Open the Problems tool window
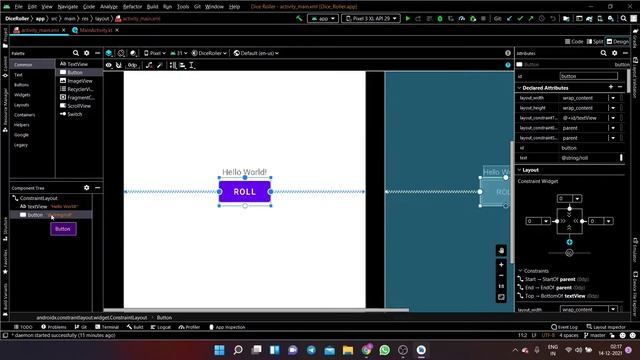Viewport: 640px width, 360px height. pyautogui.click(x=53, y=327)
